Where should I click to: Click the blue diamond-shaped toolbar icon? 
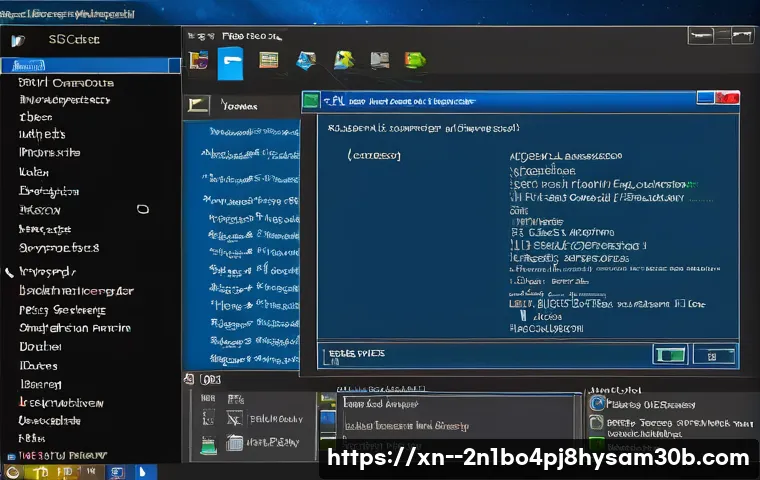[306, 61]
